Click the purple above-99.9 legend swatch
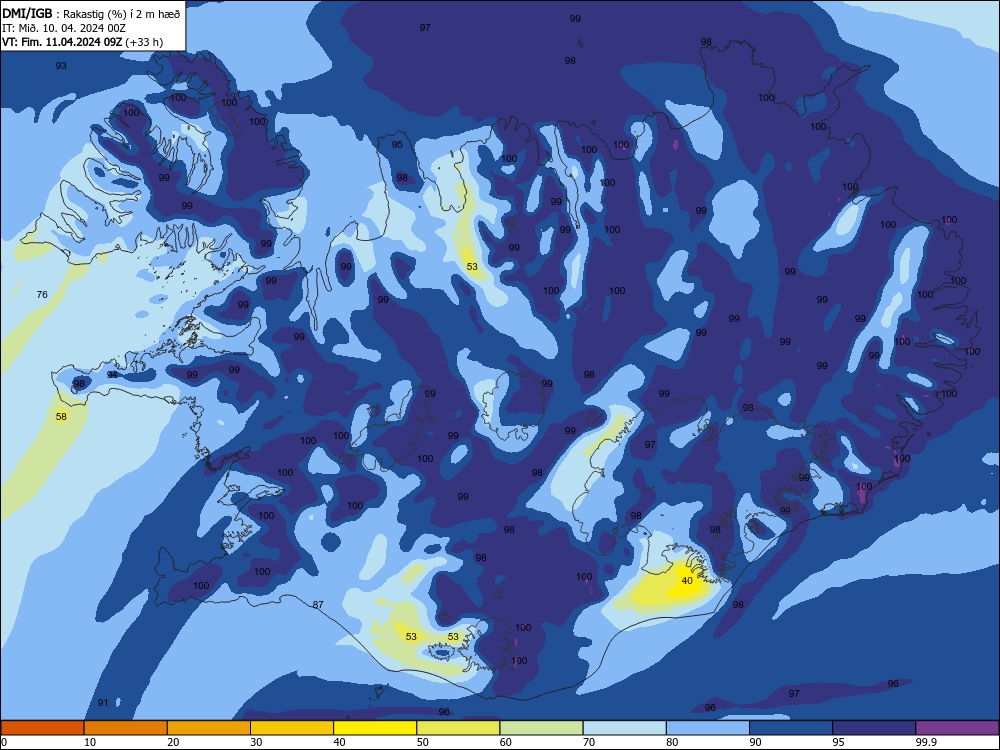1000x750 pixels. (957, 728)
